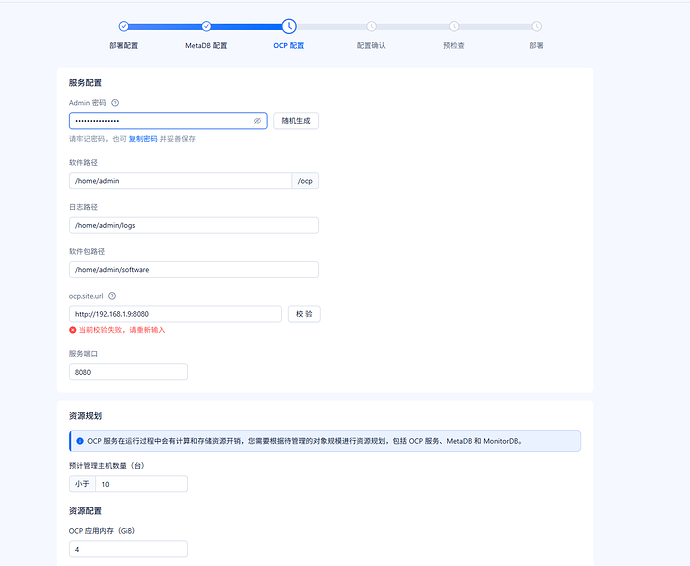Image resolution: width=690 pixels, height=566 pixels.
Task: Select the 配置确认 step label
Action: point(371,45)
